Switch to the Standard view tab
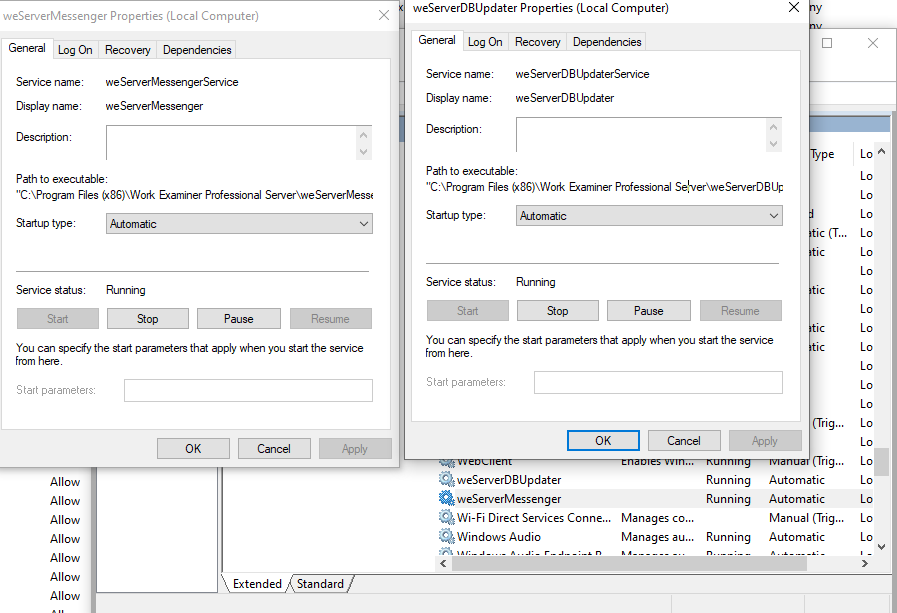The height and width of the screenshot is (613, 897). (320, 584)
